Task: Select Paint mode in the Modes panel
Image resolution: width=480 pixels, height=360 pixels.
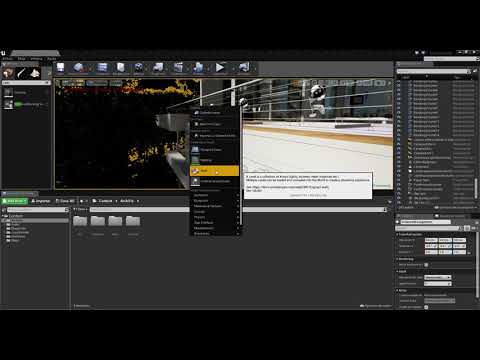Action: click(22, 73)
